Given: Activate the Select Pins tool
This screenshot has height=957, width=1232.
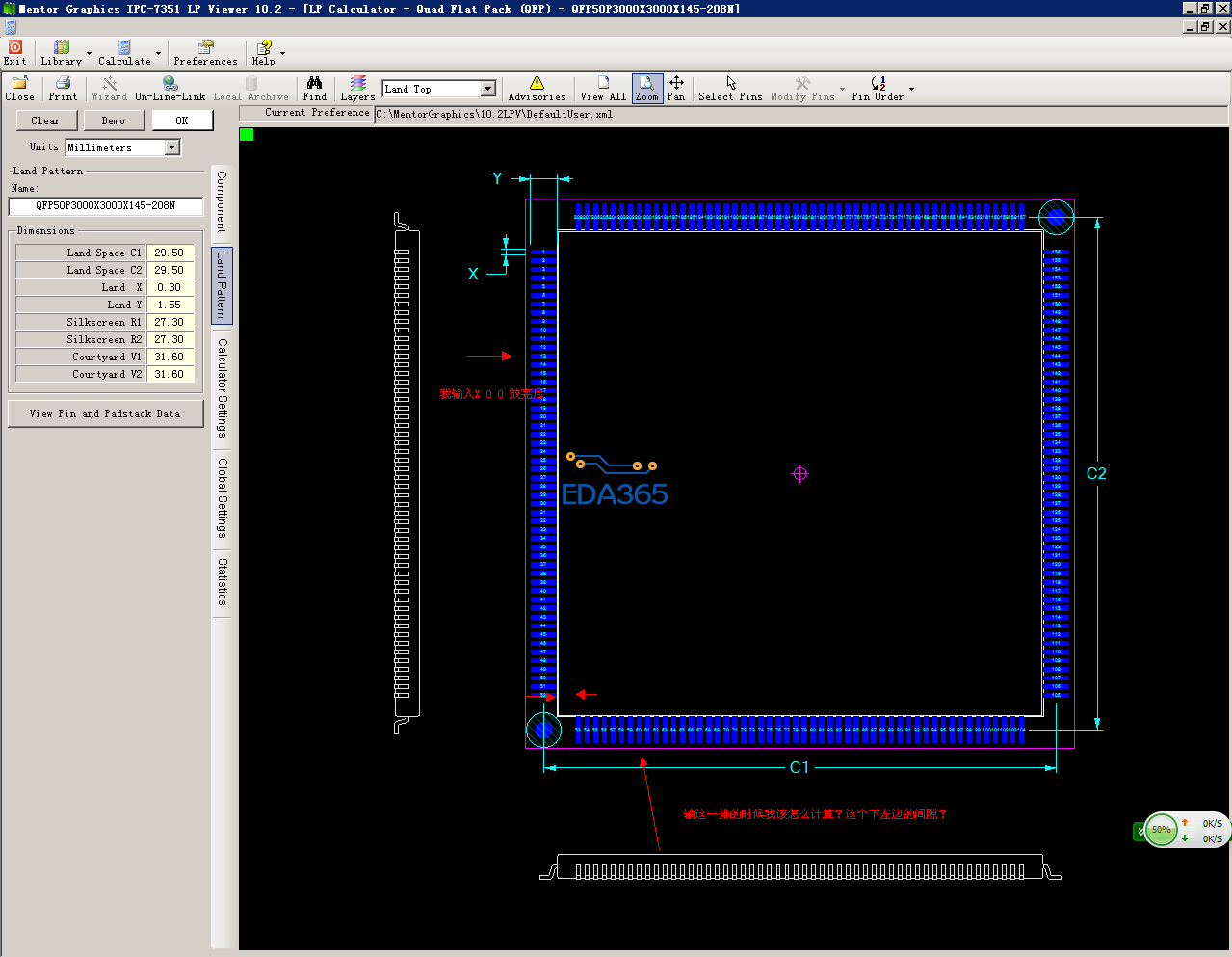Looking at the screenshot, I should coord(730,89).
